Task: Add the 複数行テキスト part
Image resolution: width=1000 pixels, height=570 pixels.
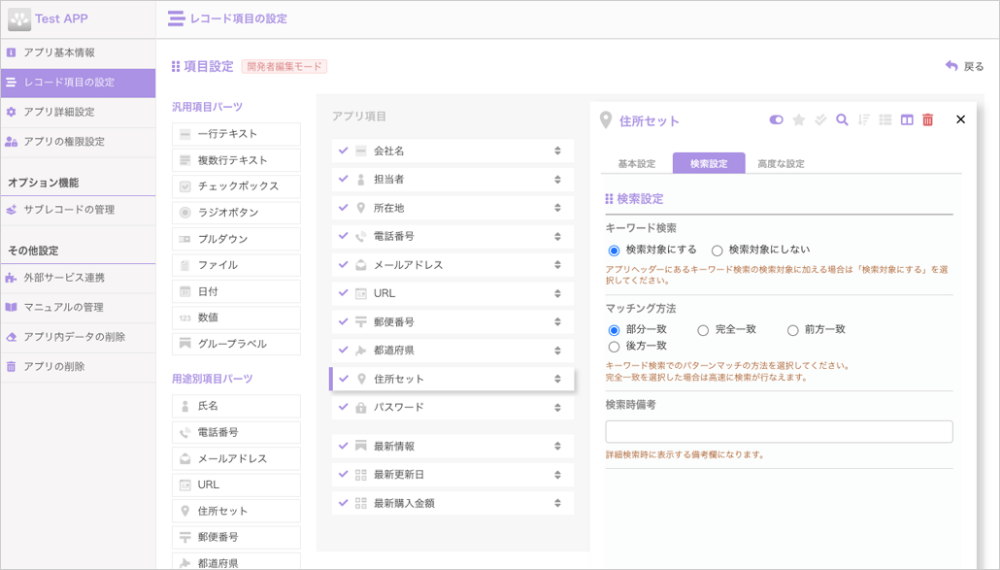Action: click(x=236, y=160)
